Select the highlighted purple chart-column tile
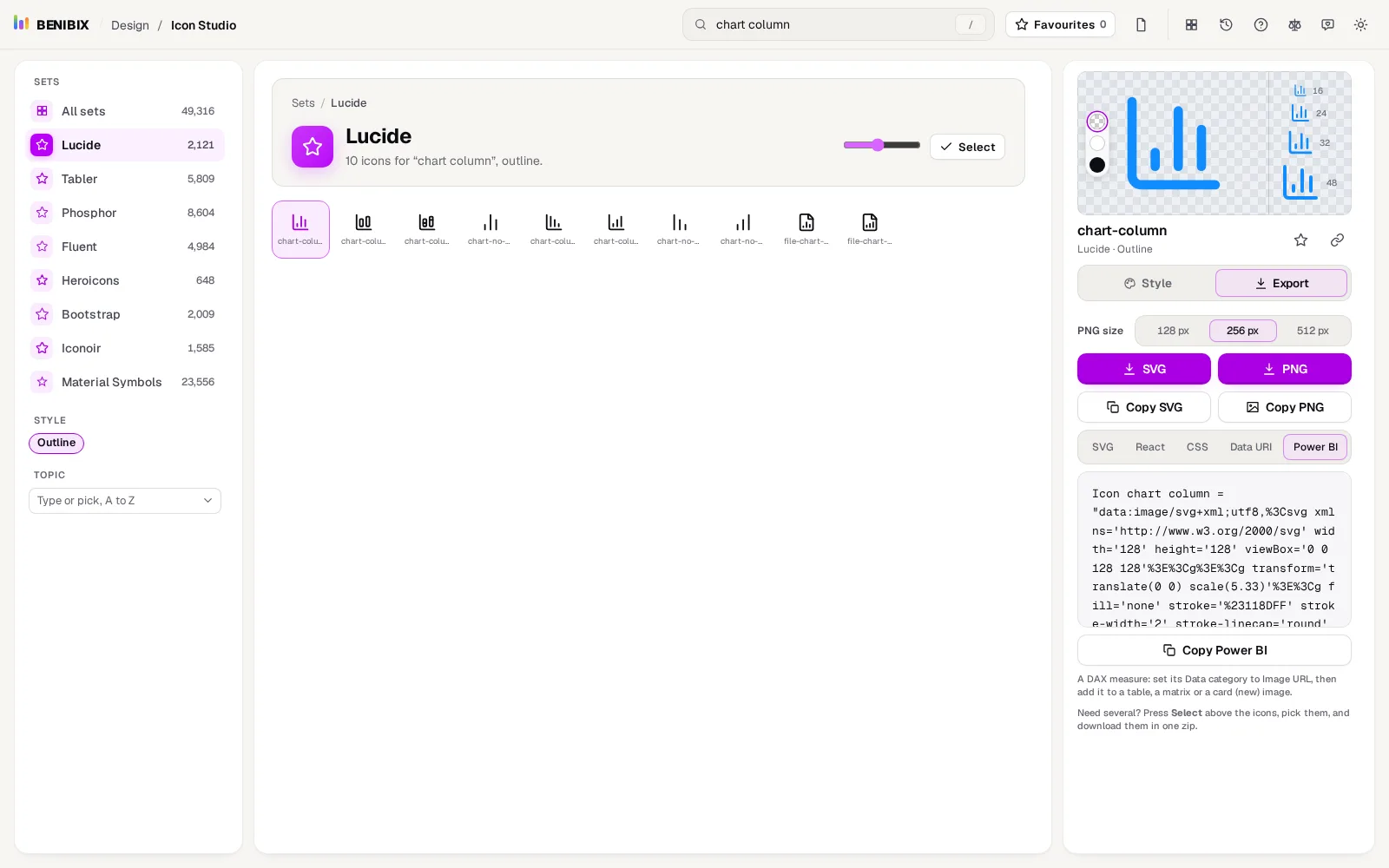This screenshot has height=868, width=1389. 300,229
